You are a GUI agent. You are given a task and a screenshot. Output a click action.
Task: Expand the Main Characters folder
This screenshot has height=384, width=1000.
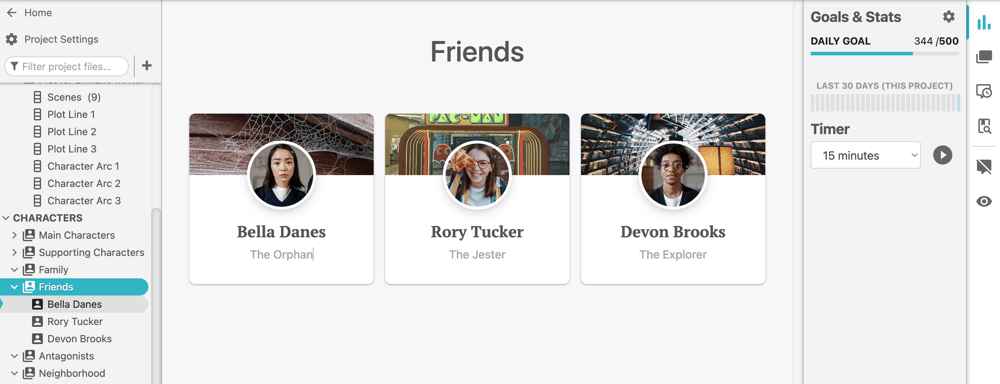coord(15,235)
